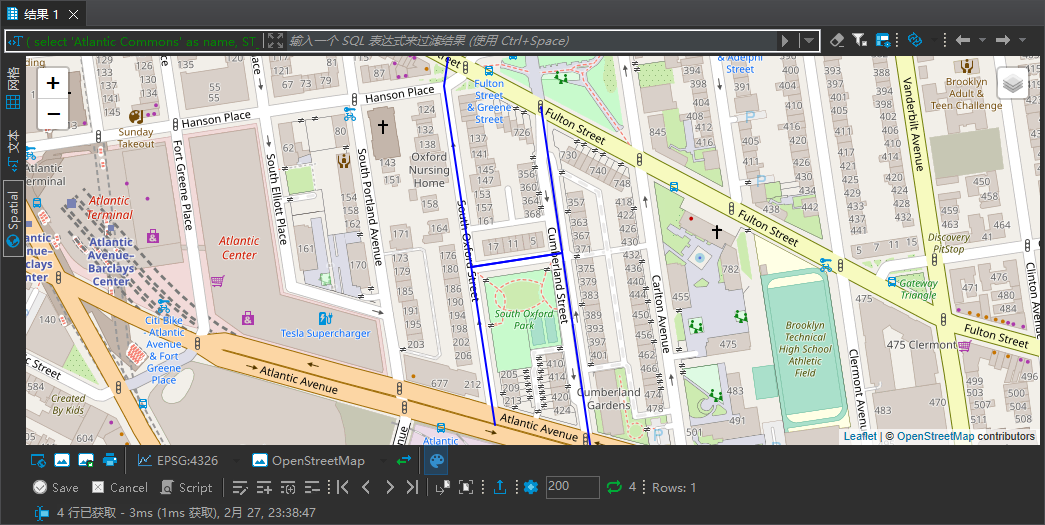Open the map layers control
The height and width of the screenshot is (525, 1045).
pyautogui.click(x=1012, y=83)
